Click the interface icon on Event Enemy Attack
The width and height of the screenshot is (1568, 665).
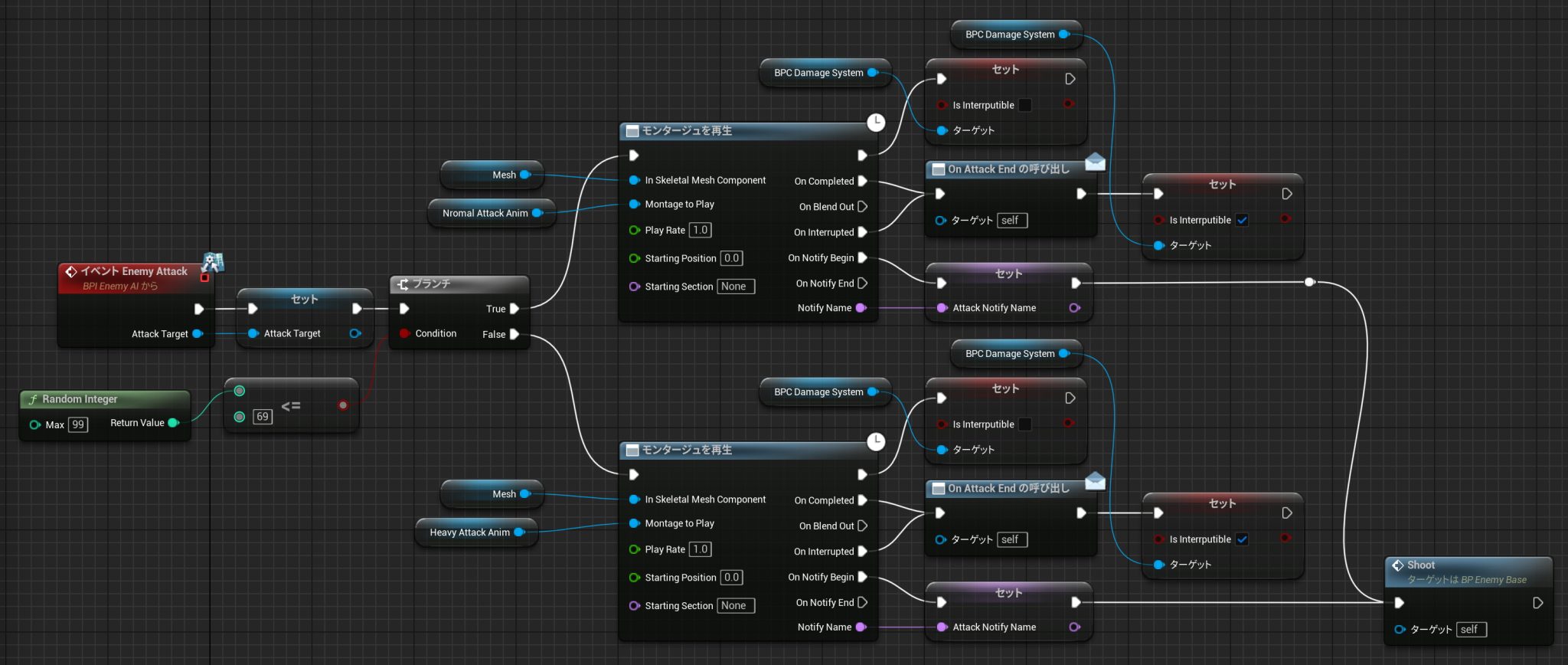click(x=212, y=263)
